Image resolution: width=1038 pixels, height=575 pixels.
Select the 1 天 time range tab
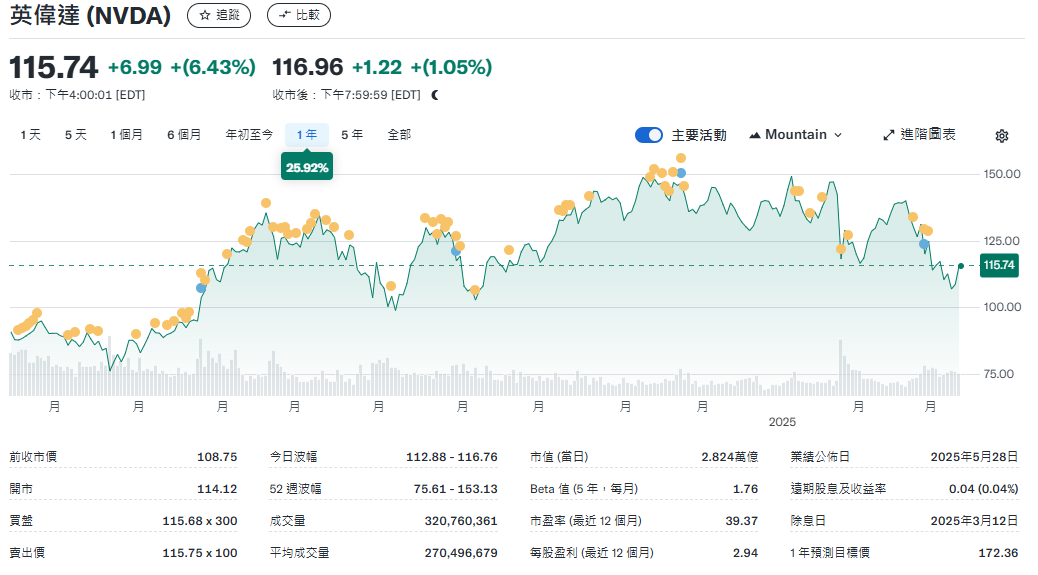tap(30, 135)
